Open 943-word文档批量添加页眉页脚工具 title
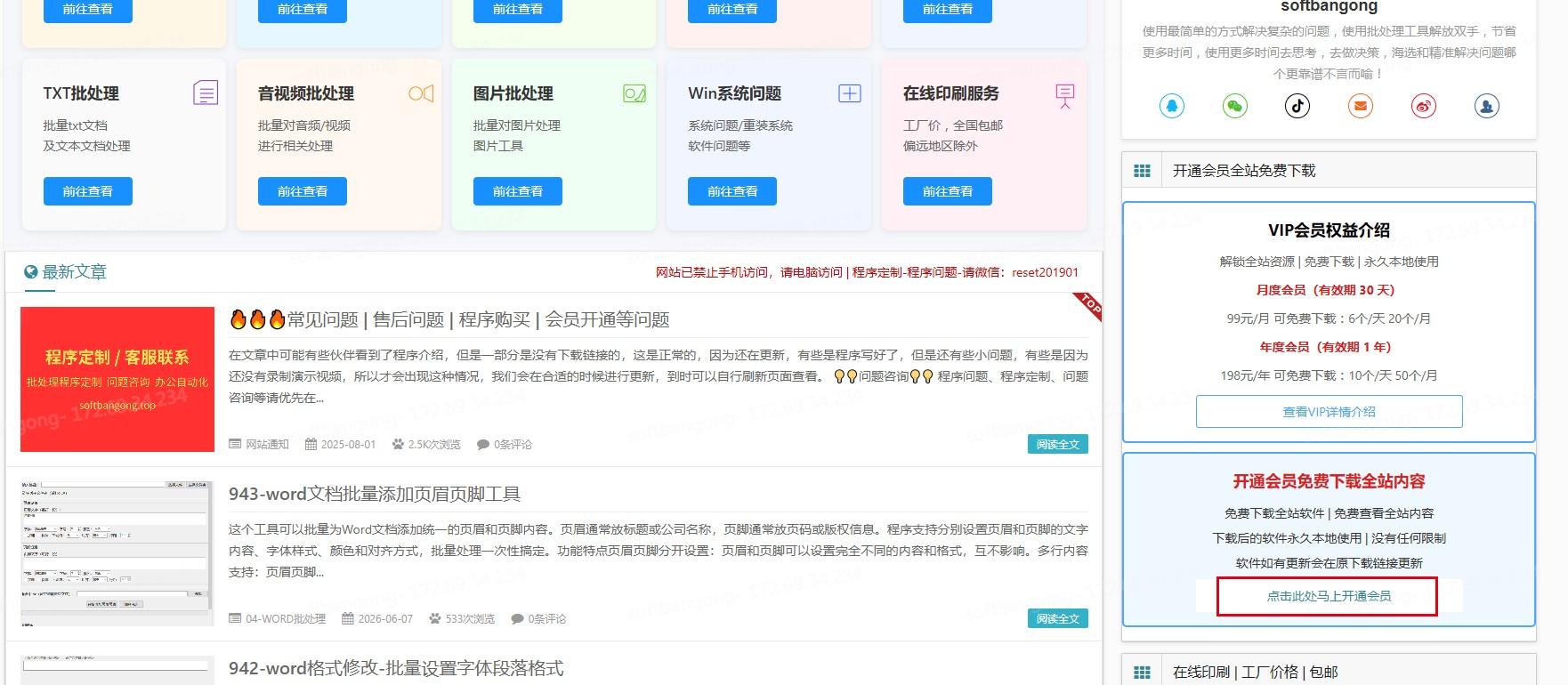 [375, 494]
